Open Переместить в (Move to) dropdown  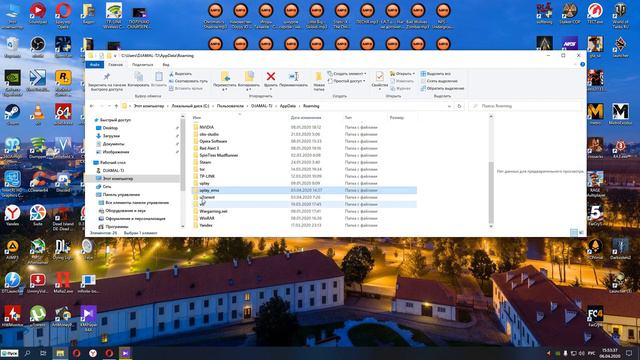pos(224,81)
